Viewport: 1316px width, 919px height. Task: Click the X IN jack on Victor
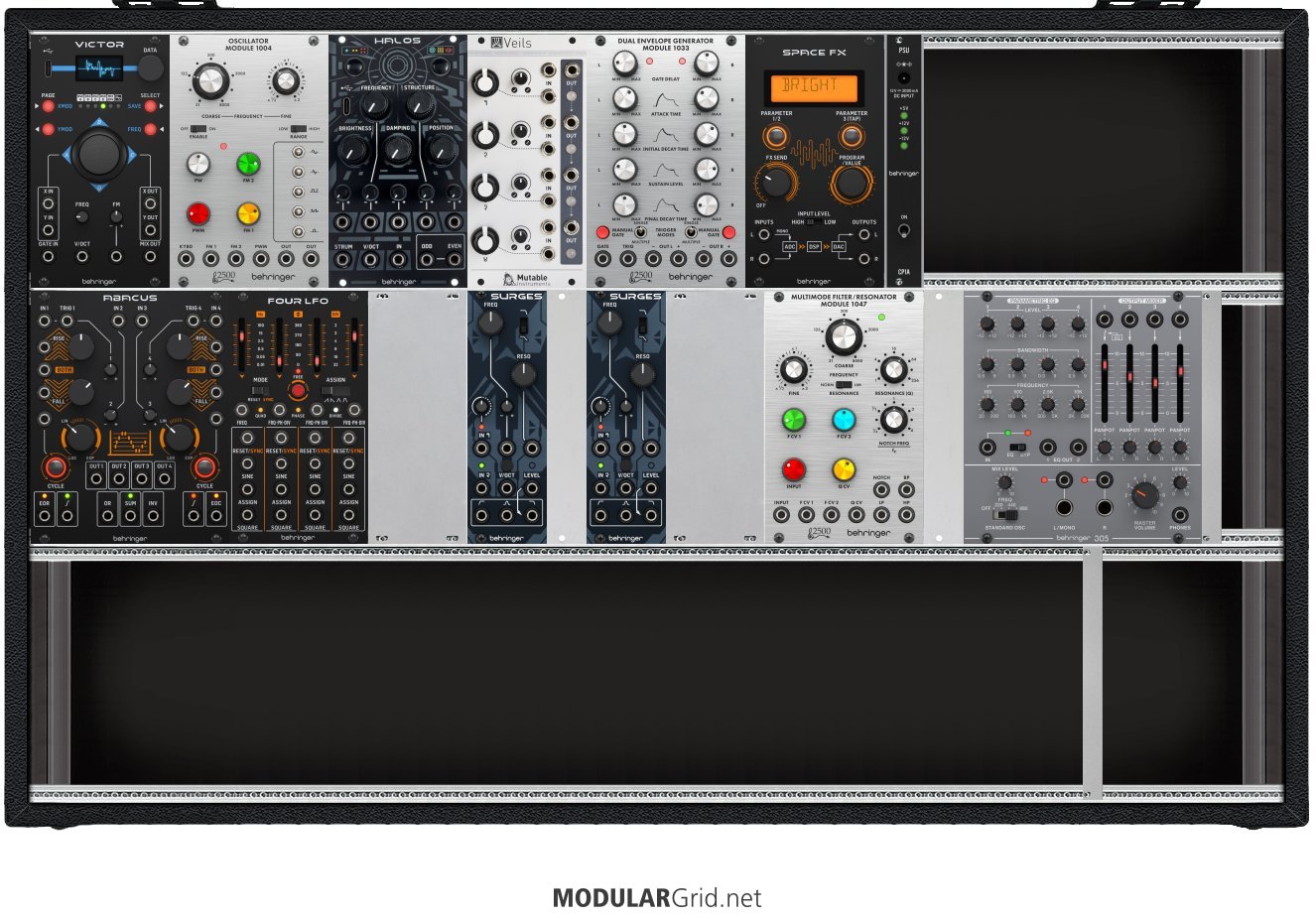[x=48, y=203]
